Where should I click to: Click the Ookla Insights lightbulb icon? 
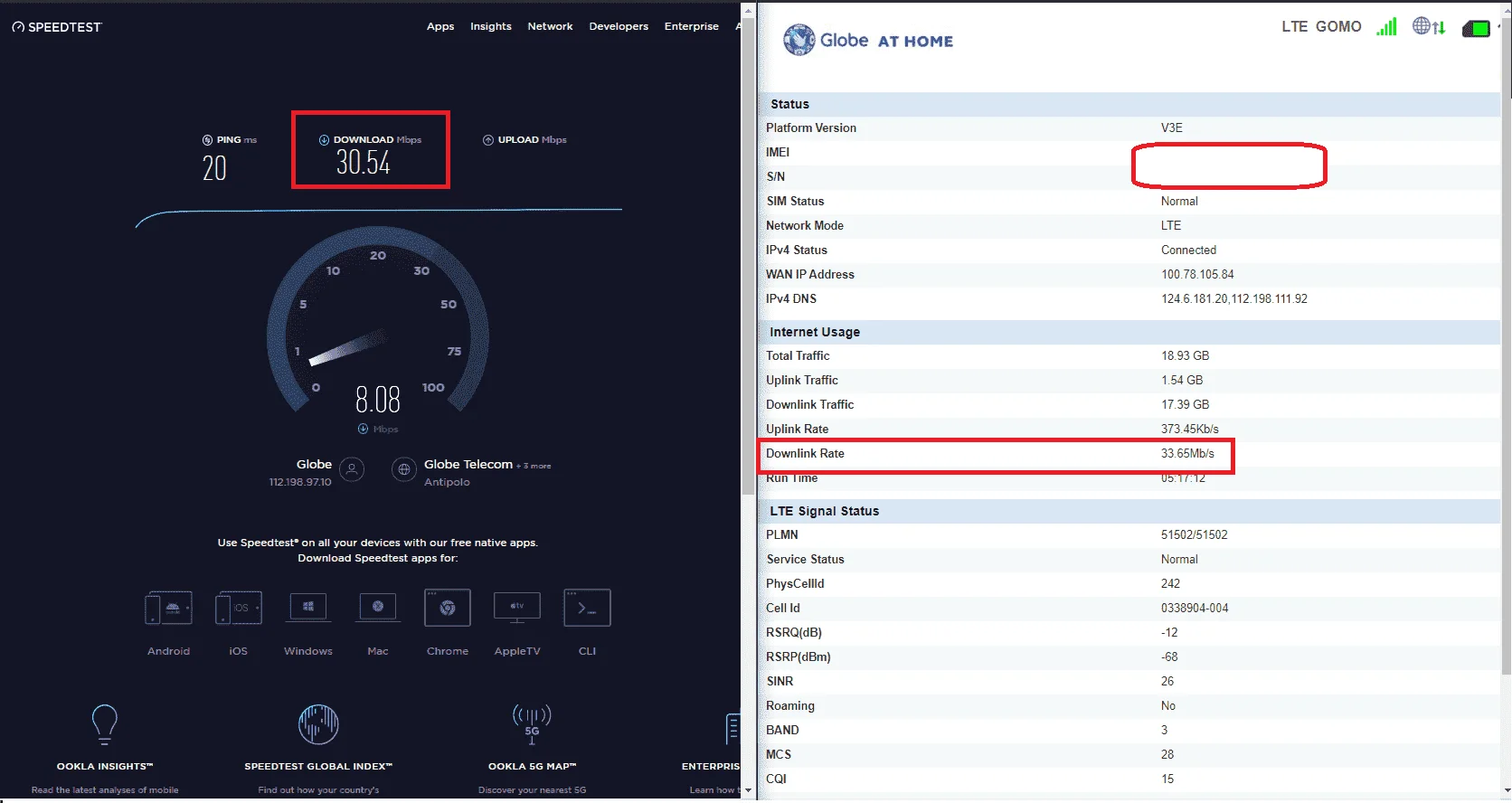(105, 724)
